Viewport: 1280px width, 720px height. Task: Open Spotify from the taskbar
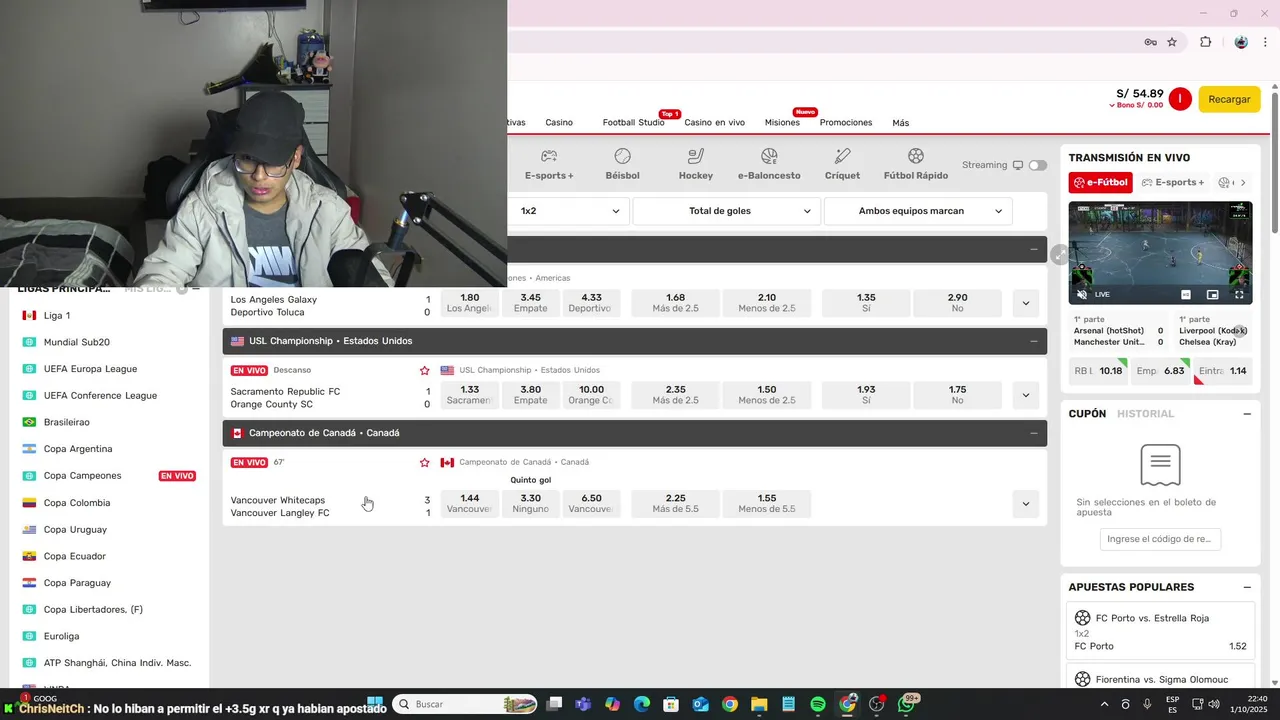(x=818, y=704)
